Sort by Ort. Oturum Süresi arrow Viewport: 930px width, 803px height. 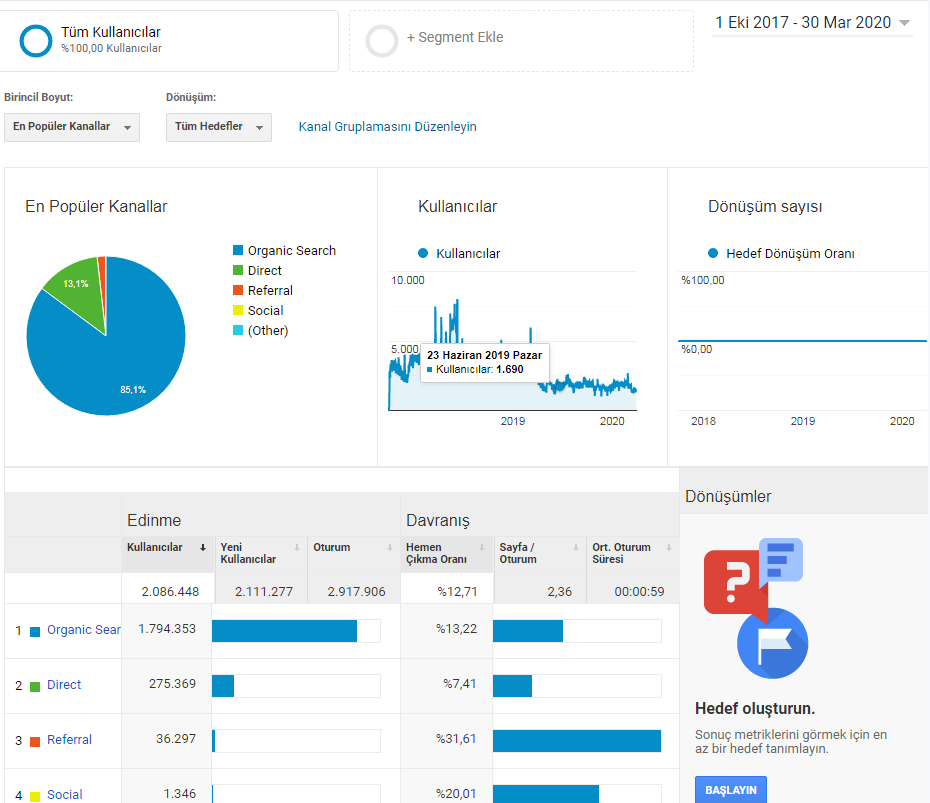(x=668, y=547)
